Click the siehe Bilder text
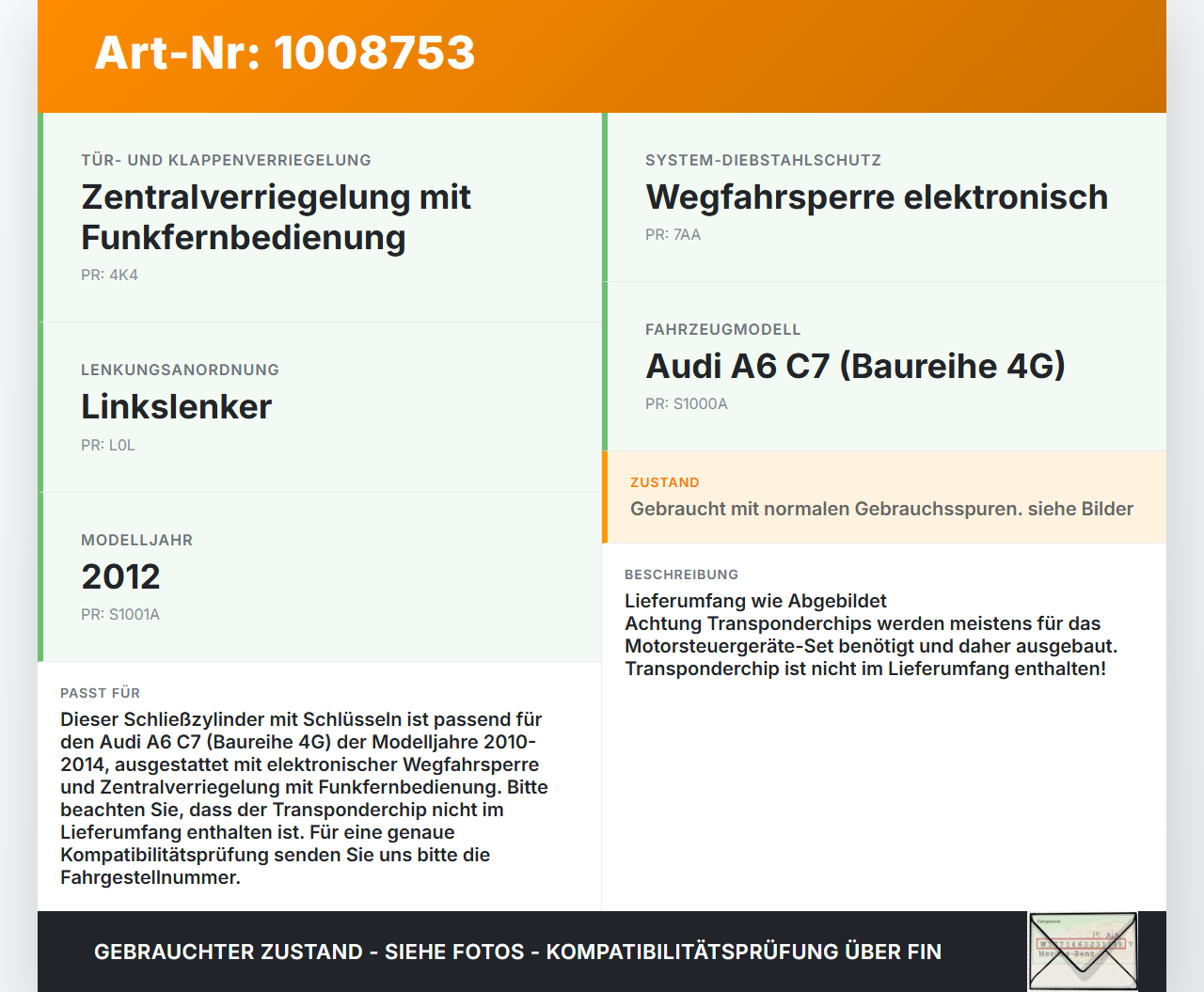The image size is (1204, 992). pyautogui.click(x=1080, y=509)
